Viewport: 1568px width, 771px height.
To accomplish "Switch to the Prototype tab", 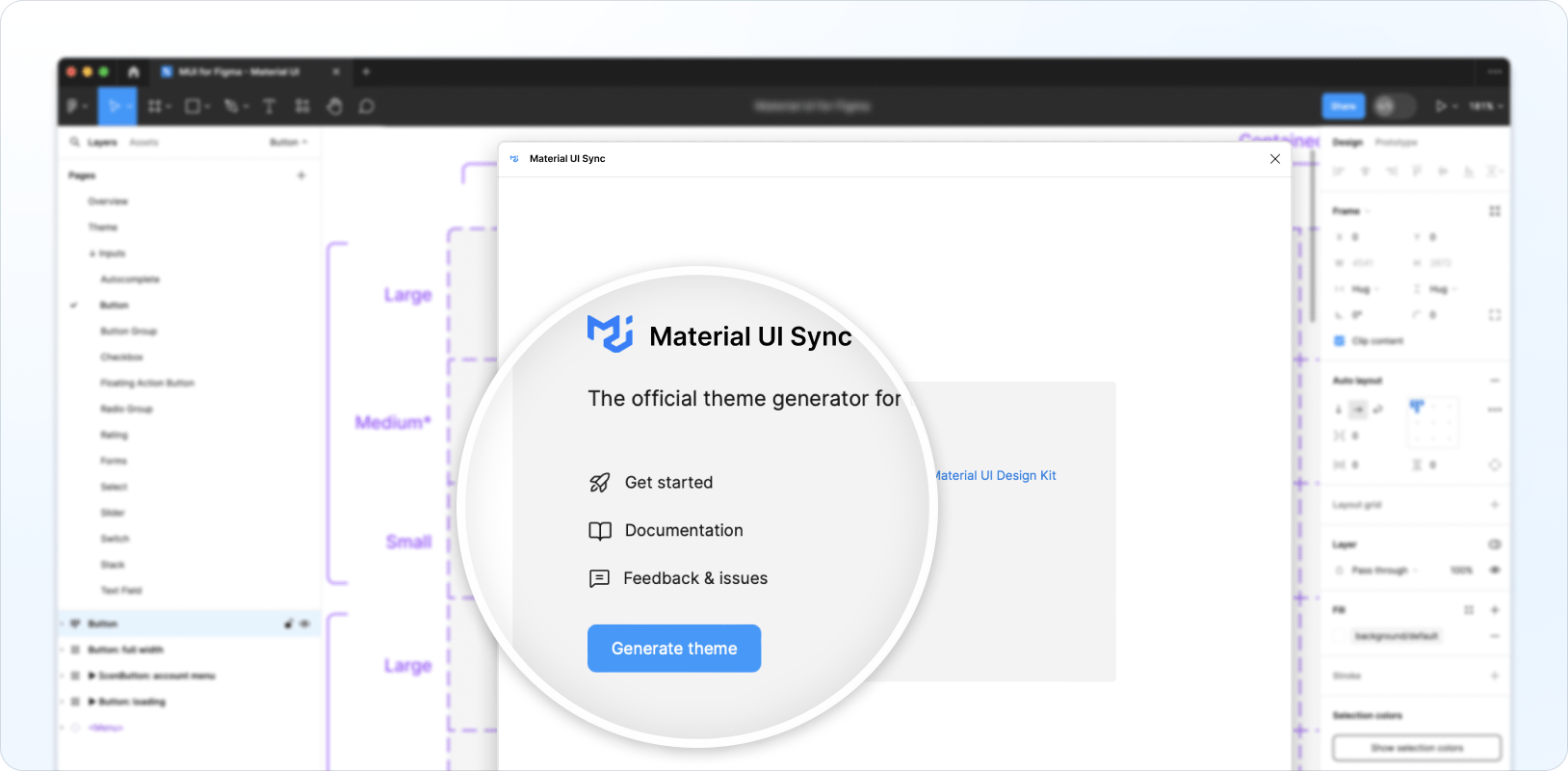I will (1396, 143).
